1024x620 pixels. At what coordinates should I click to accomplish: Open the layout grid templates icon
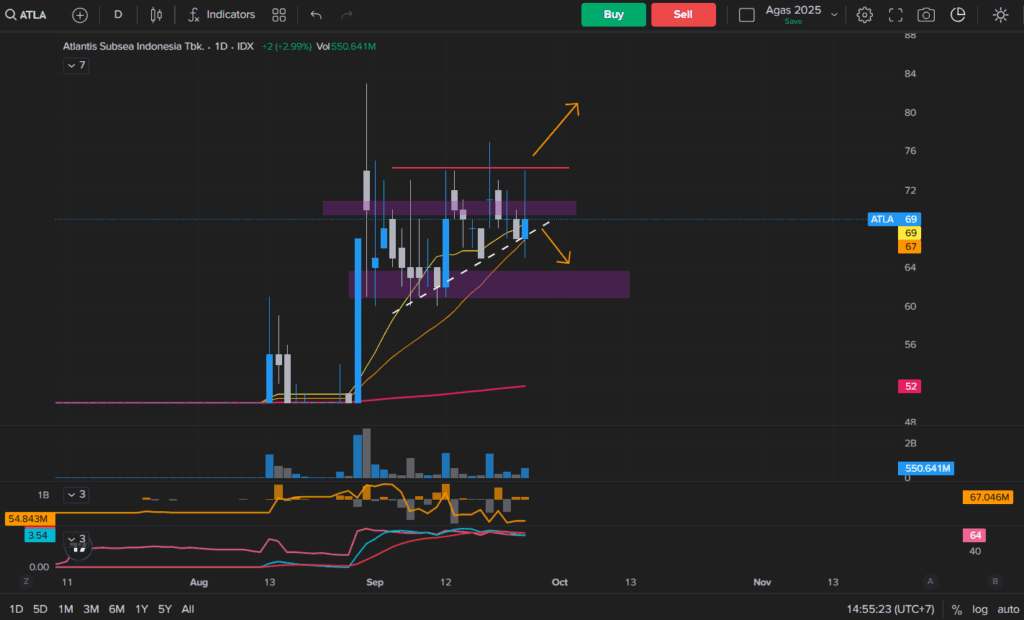point(279,15)
